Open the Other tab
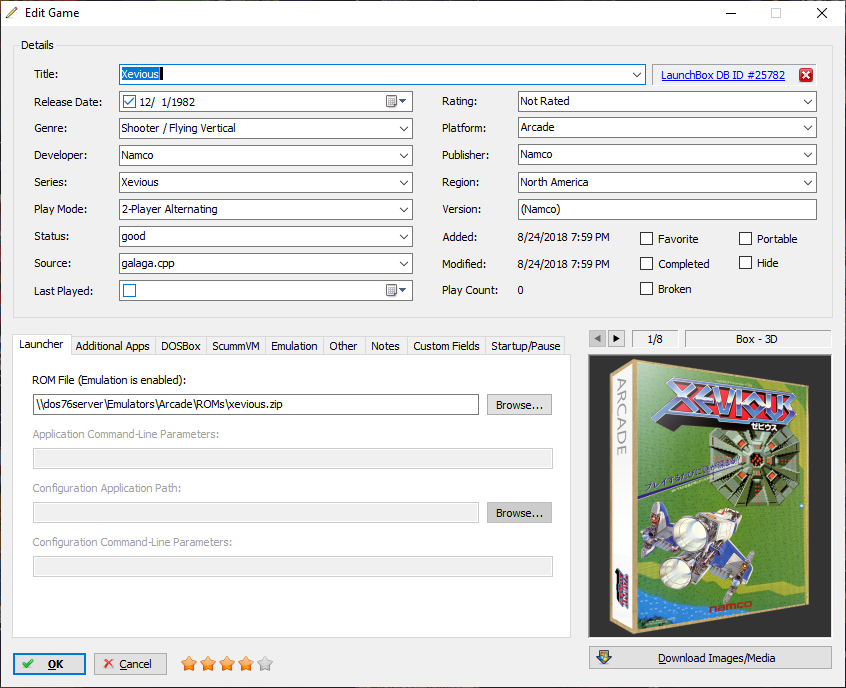The width and height of the screenshot is (846, 688). pyautogui.click(x=343, y=346)
